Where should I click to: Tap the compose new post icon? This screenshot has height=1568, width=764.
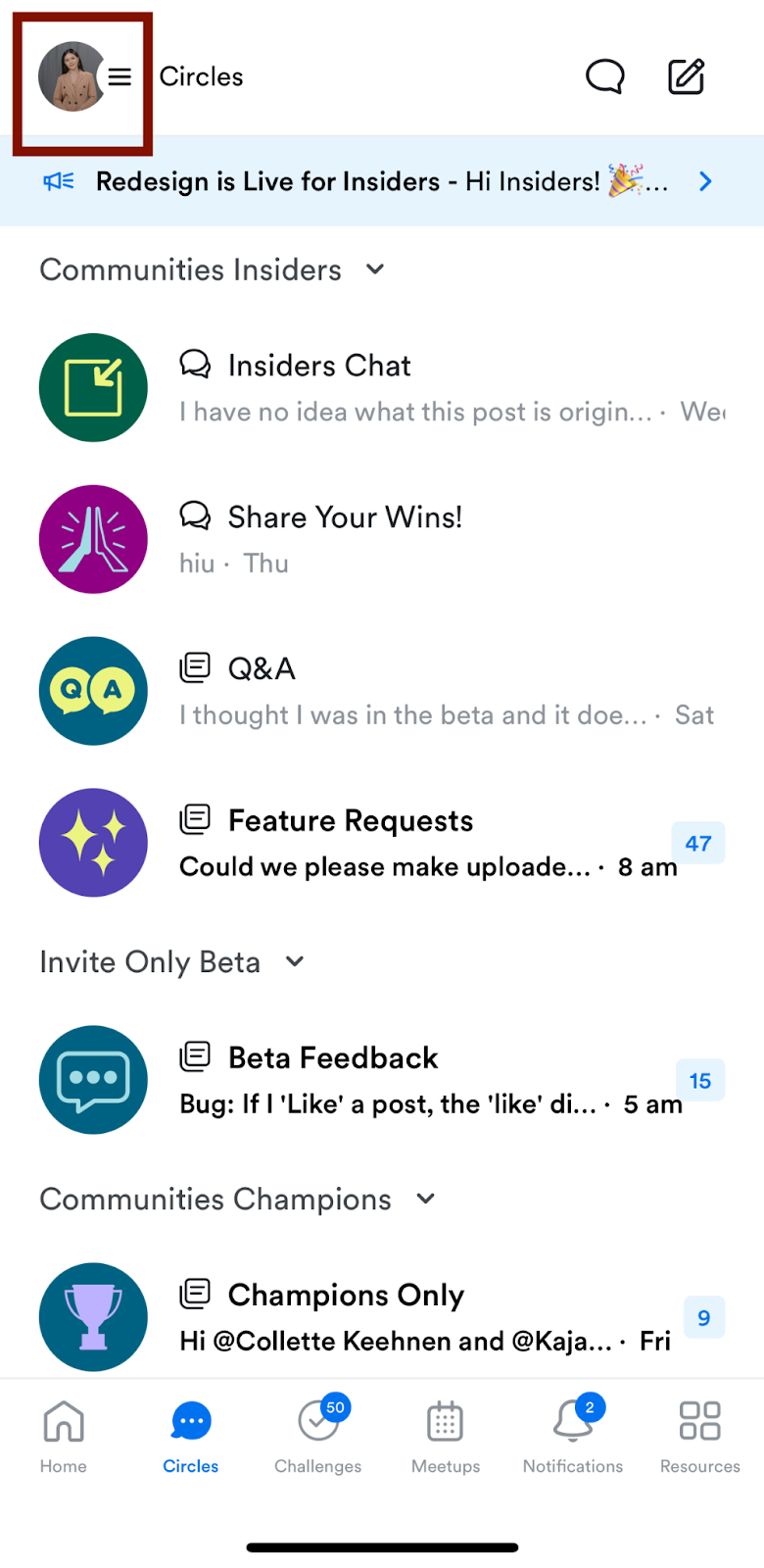click(686, 76)
